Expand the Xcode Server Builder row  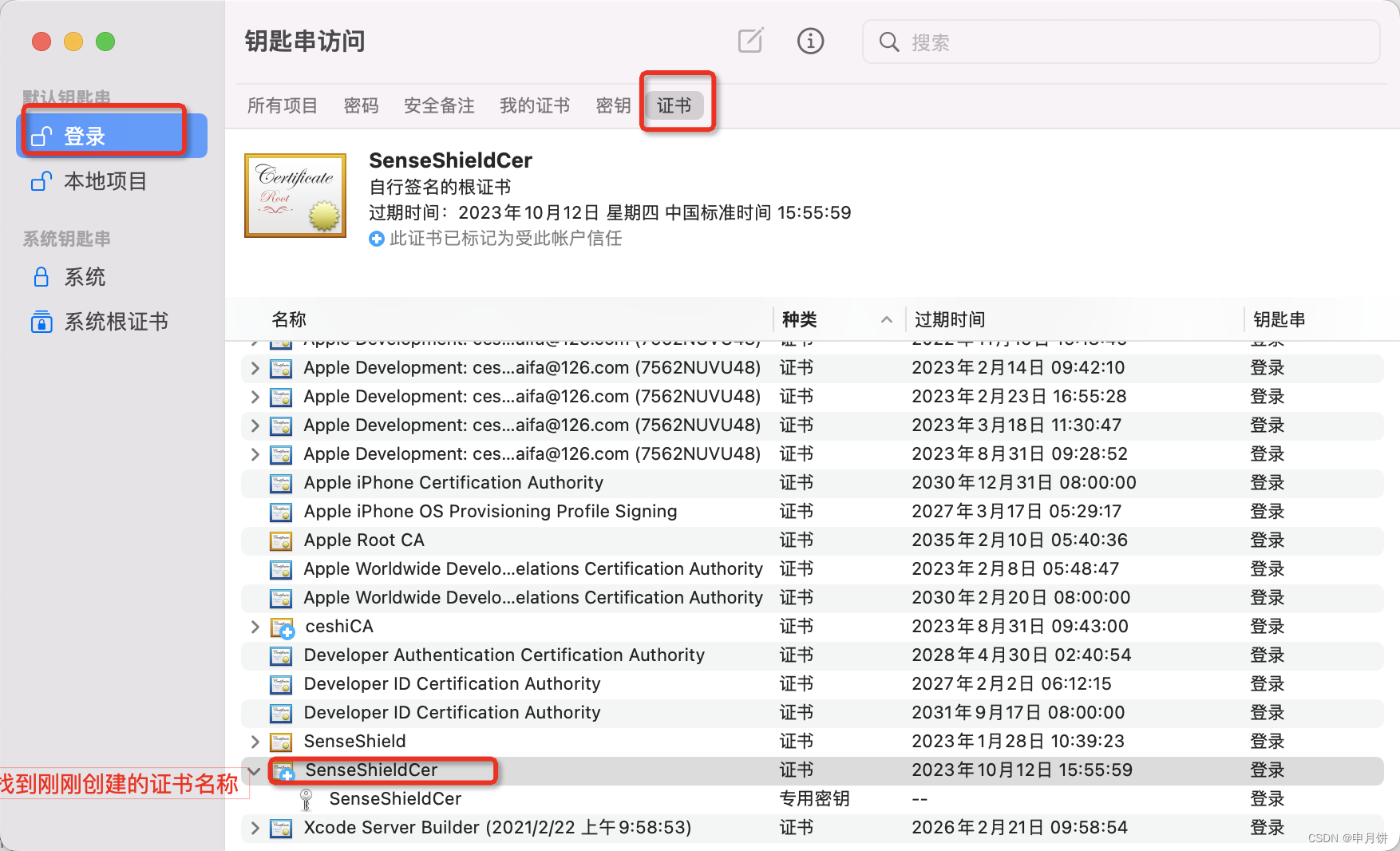(x=255, y=828)
